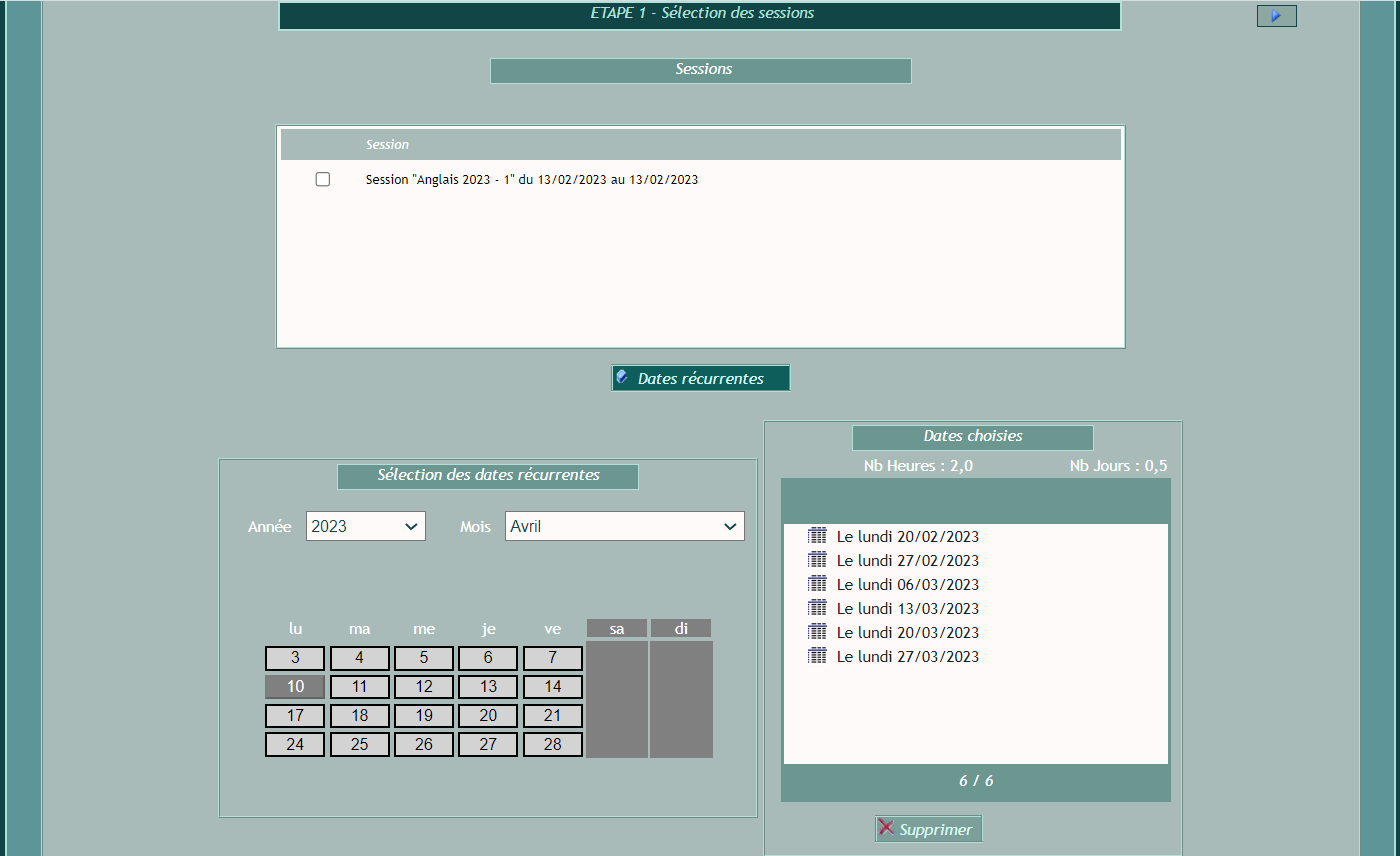Screen dimensions: 1400x856
Task: Click the red X icon on Supprimer
Action: click(886, 828)
